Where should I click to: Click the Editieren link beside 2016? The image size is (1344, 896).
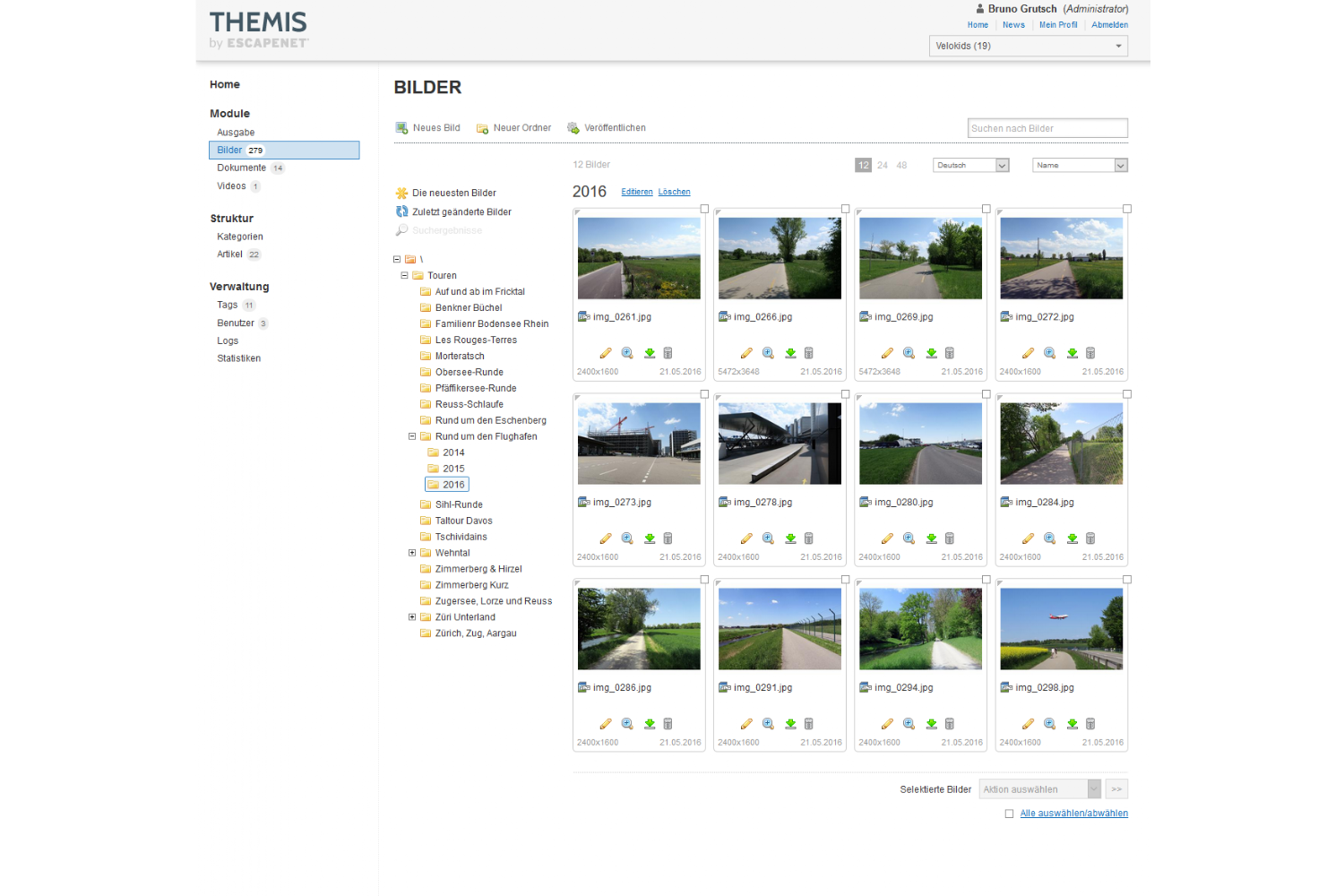point(636,192)
